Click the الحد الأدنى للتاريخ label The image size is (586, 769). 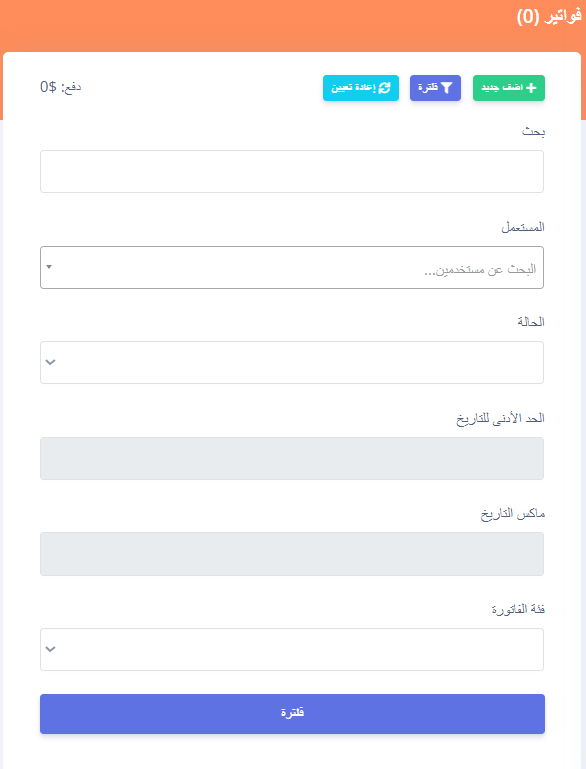(500, 418)
